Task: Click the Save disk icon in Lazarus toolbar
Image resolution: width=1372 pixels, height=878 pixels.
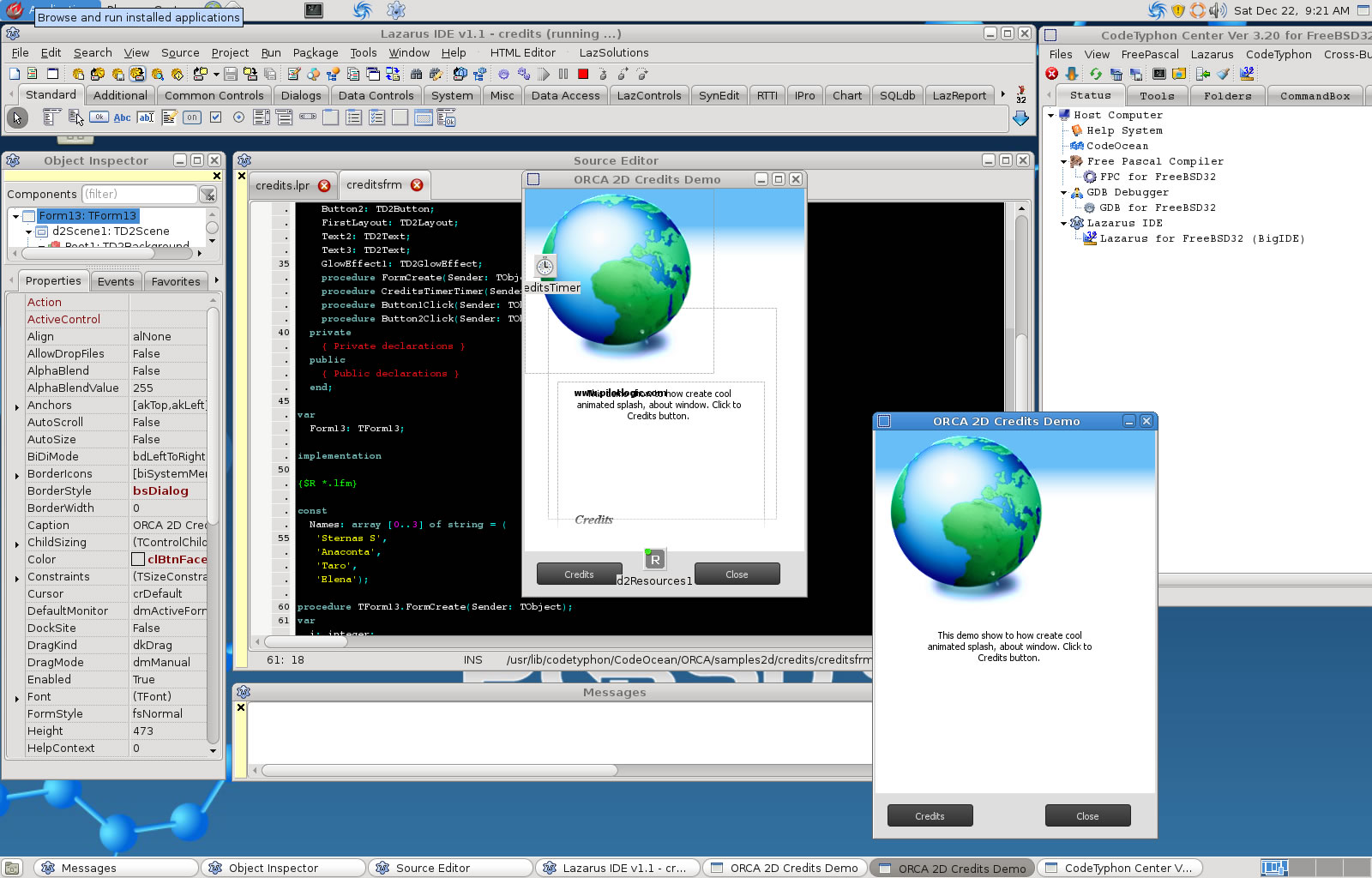Action: click(231, 74)
